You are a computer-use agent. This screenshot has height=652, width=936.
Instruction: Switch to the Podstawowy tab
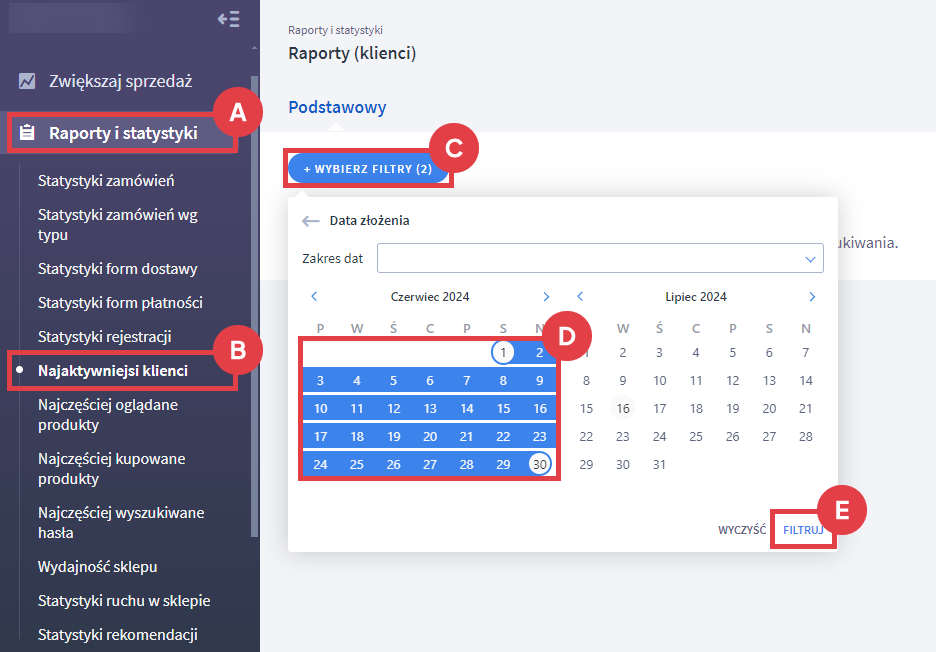click(337, 107)
